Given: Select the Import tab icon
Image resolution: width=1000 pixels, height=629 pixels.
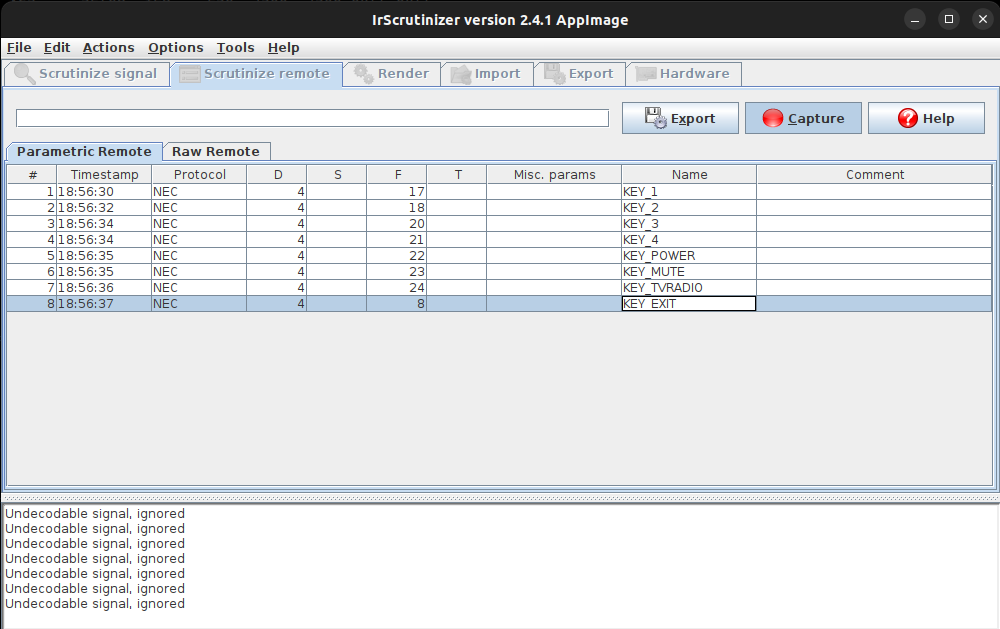Looking at the screenshot, I should click(x=460, y=74).
